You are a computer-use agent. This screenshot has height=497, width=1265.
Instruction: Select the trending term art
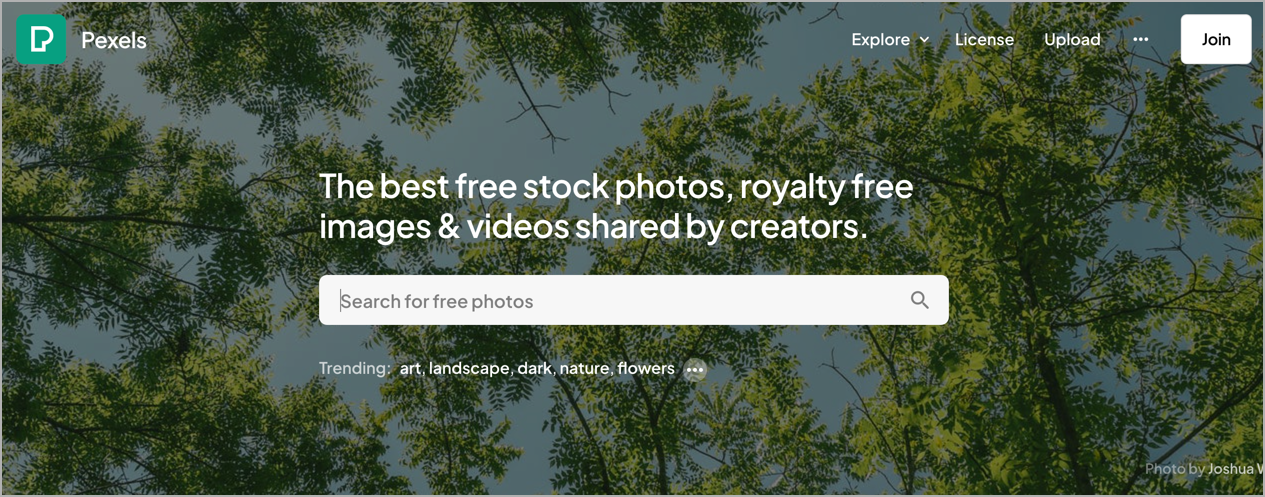click(x=410, y=368)
